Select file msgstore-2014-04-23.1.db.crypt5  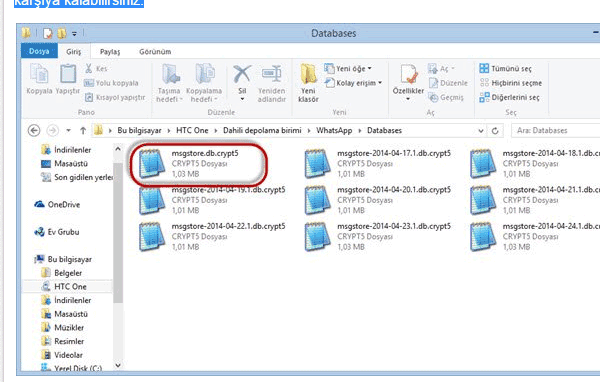click(378, 237)
